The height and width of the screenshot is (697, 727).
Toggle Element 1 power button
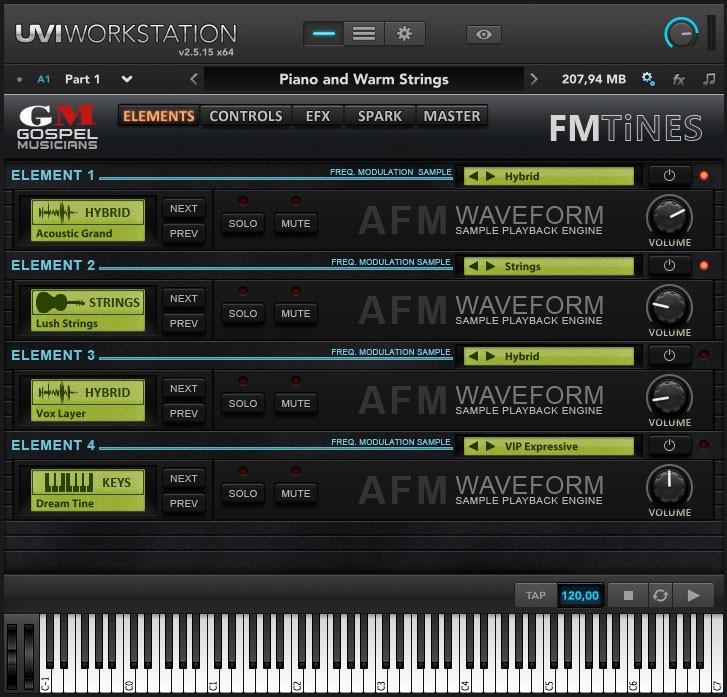(x=669, y=176)
